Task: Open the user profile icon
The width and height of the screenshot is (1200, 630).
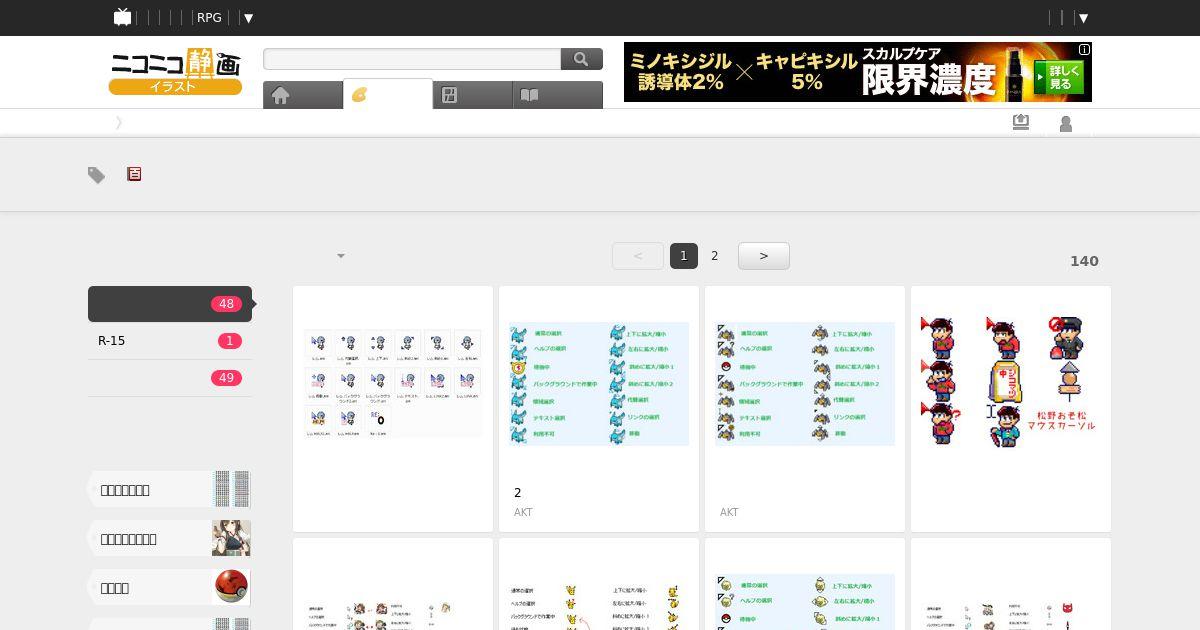Action: (1066, 124)
